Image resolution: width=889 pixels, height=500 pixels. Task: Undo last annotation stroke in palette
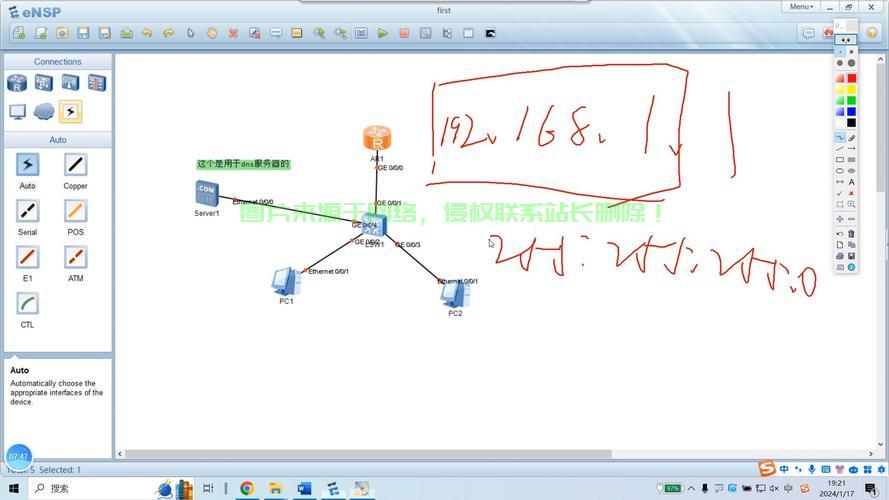[840, 234]
